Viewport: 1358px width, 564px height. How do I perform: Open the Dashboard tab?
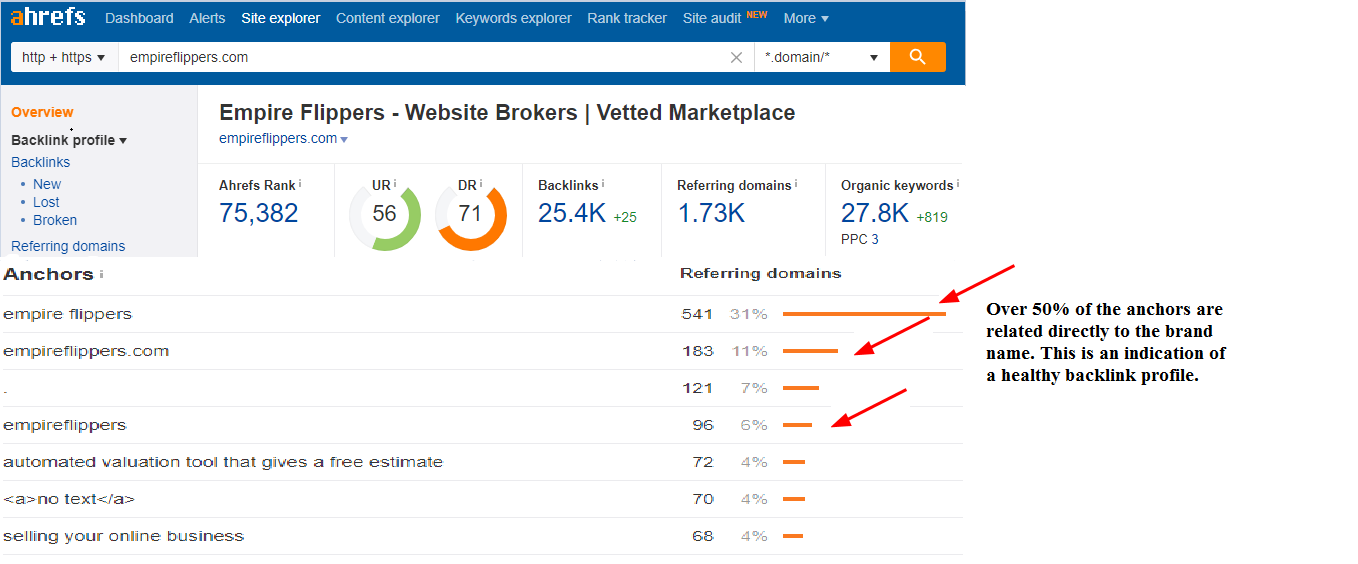click(139, 18)
